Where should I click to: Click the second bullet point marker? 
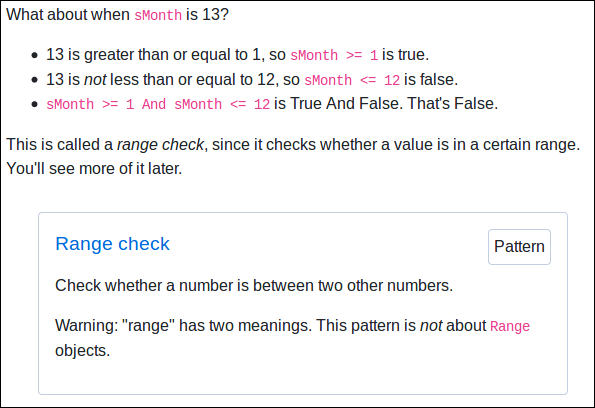point(35,80)
